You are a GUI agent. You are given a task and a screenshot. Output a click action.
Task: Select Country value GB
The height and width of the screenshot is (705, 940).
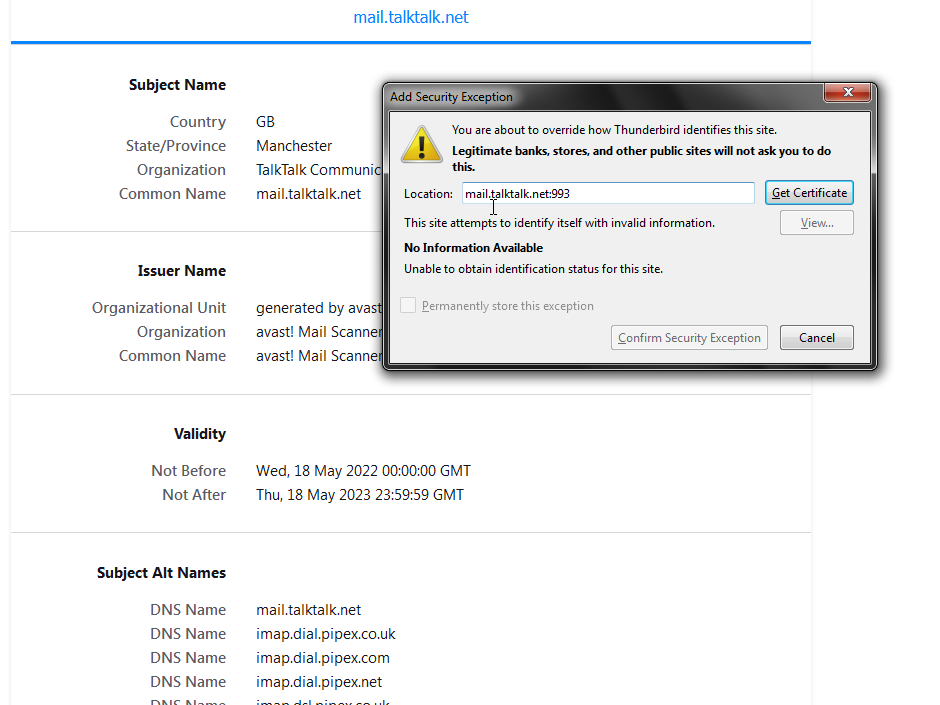pos(265,122)
